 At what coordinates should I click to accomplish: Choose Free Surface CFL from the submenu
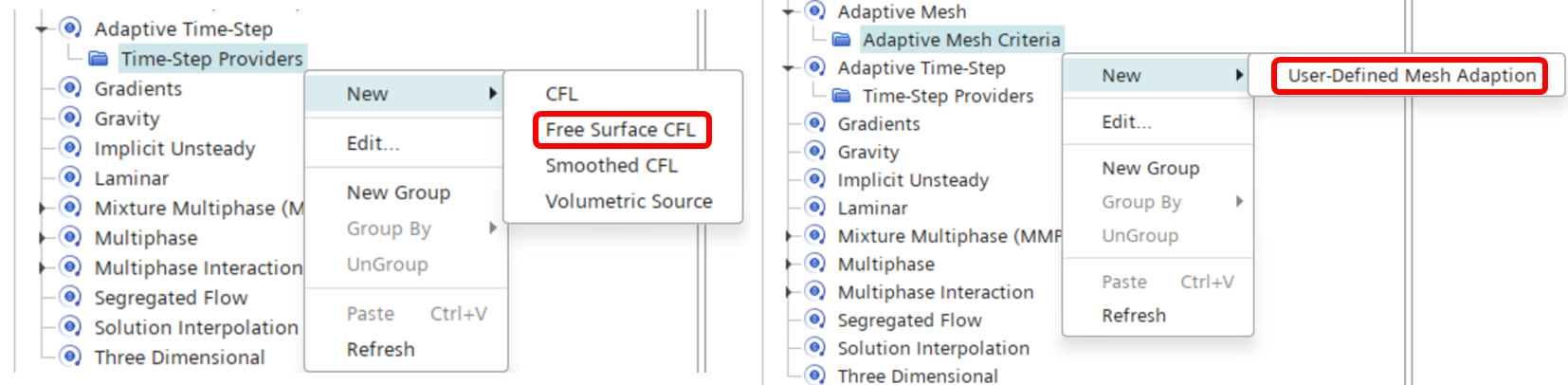[621, 130]
